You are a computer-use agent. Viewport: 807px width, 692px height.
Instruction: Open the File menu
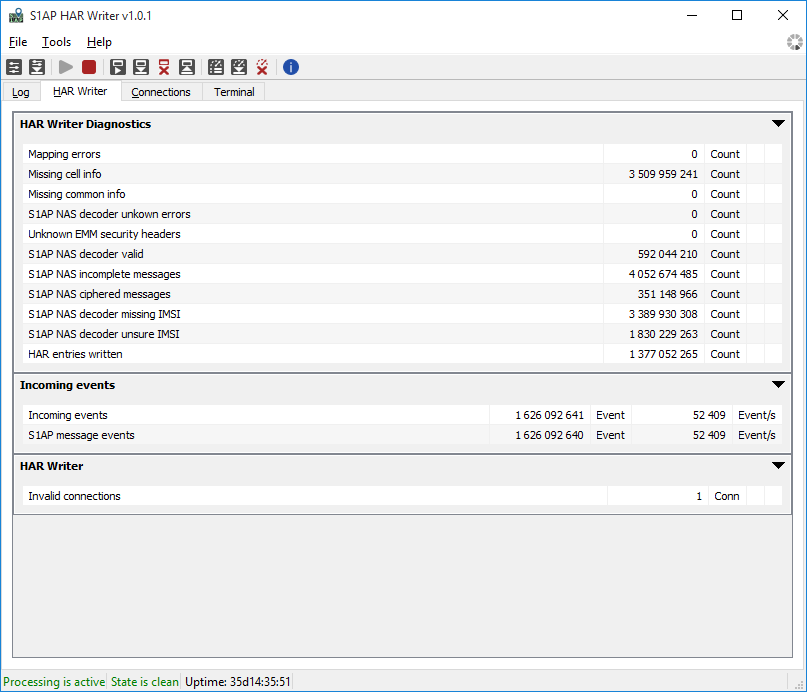pos(18,42)
